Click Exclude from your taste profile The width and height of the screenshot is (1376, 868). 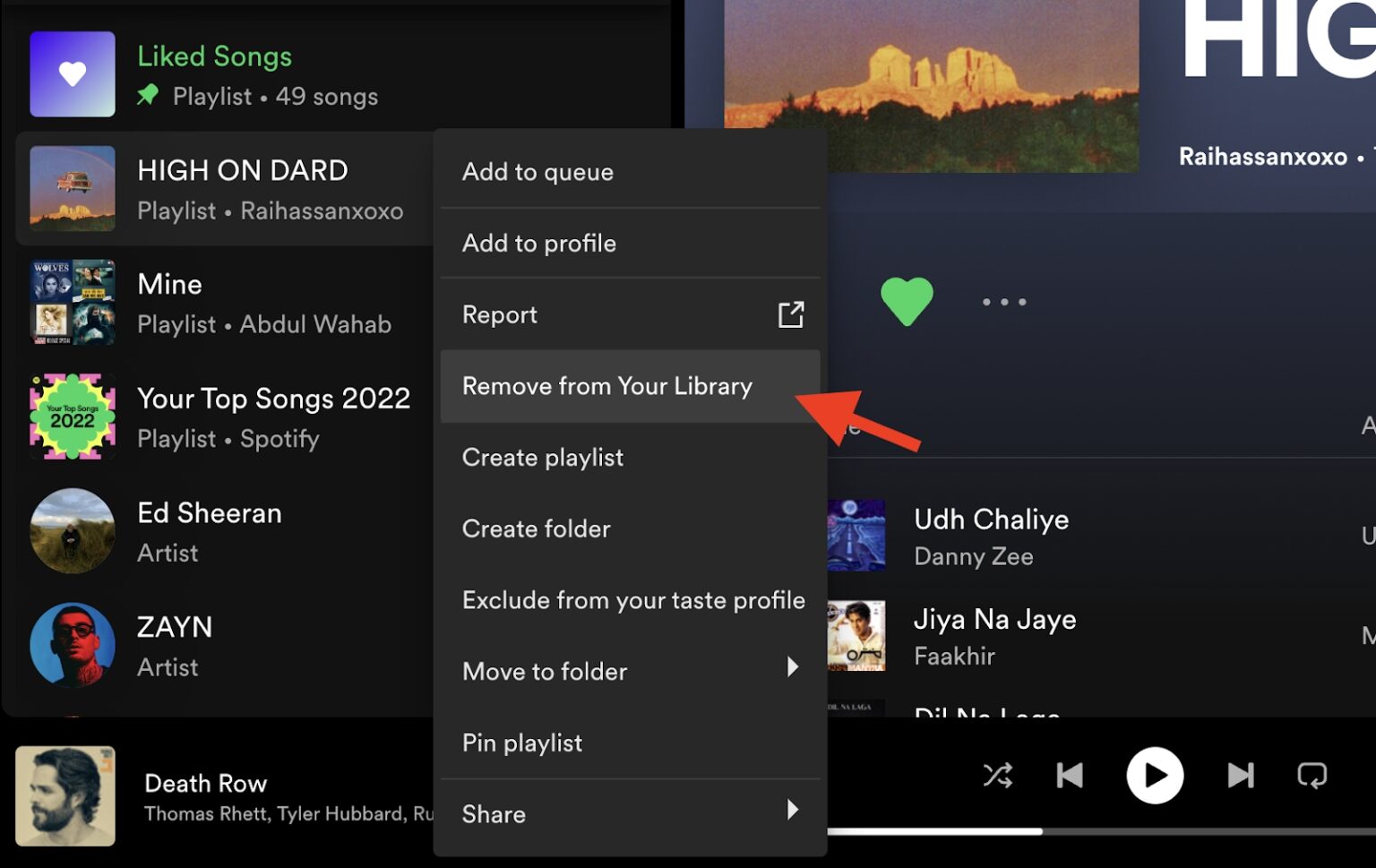pos(633,600)
